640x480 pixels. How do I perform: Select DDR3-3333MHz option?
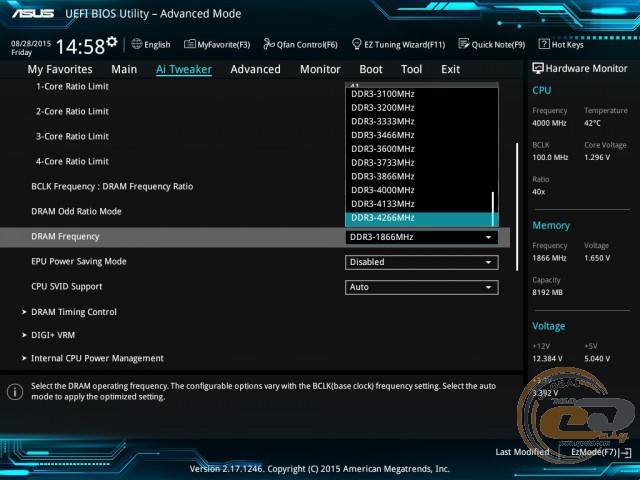(418, 122)
